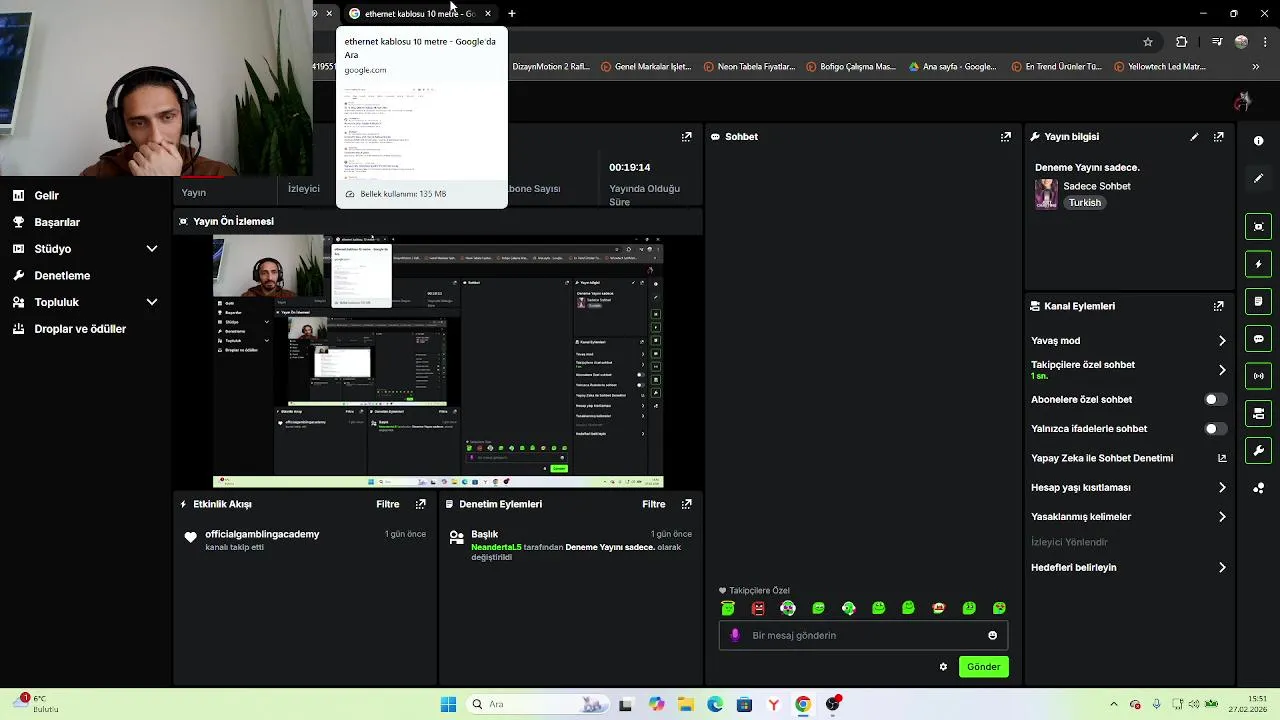Click the lightning bolt quick action icon

pos(1258,264)
